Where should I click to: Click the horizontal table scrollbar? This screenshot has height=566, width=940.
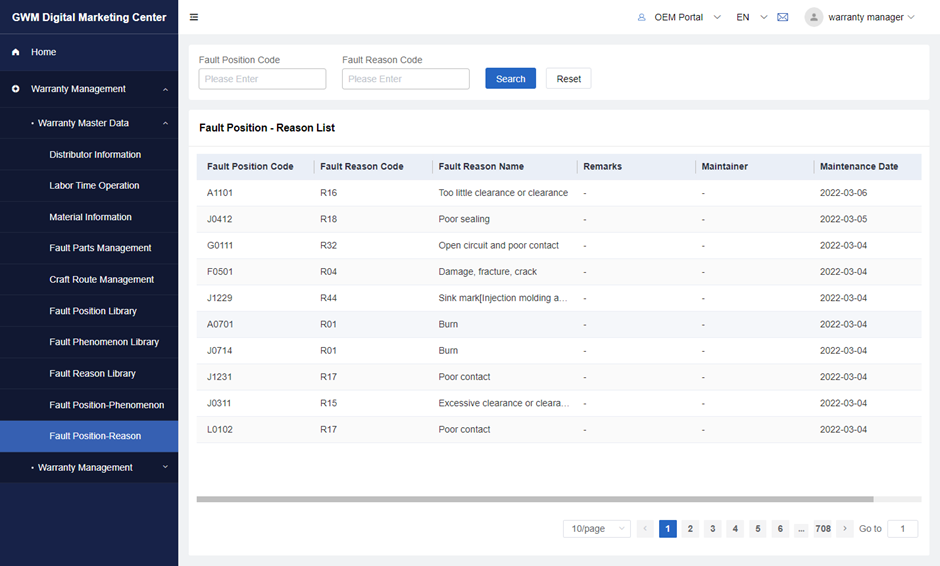(535, 499)
